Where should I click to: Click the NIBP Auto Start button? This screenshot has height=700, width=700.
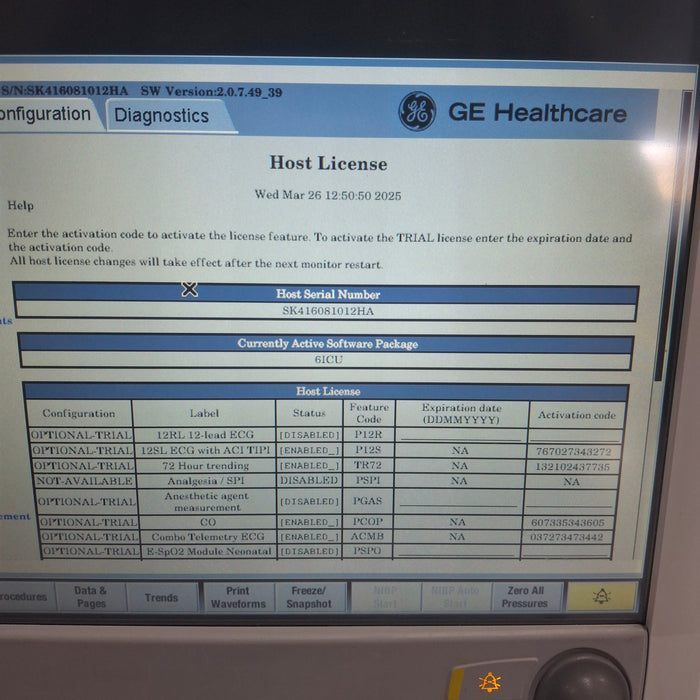click(455, 597)
